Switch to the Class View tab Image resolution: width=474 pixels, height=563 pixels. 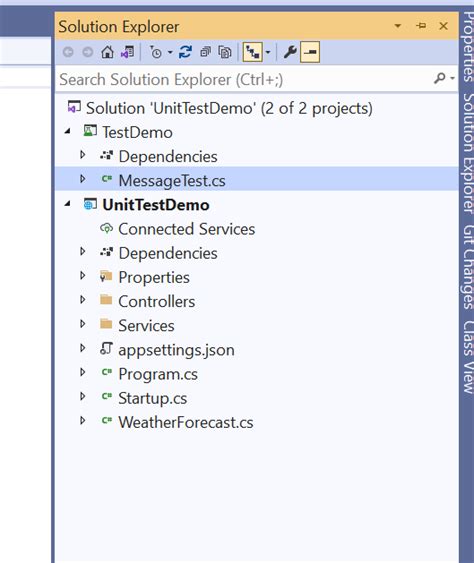click(x=468, y=357)
